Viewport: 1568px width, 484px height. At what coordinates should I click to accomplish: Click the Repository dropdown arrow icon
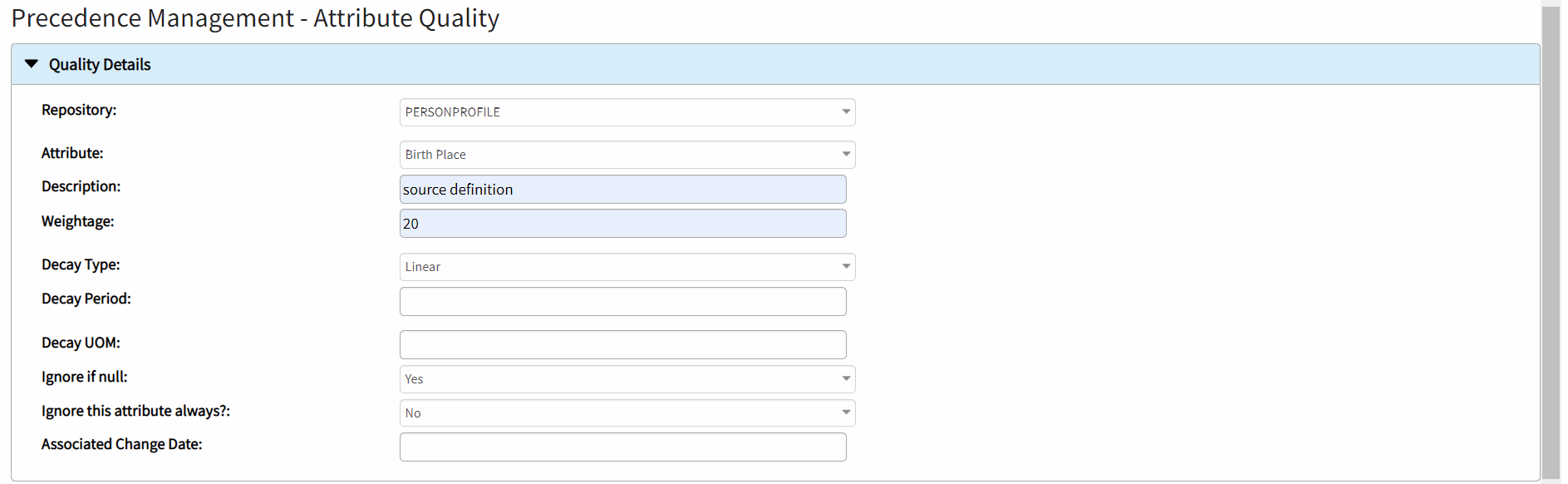point(846,112)
